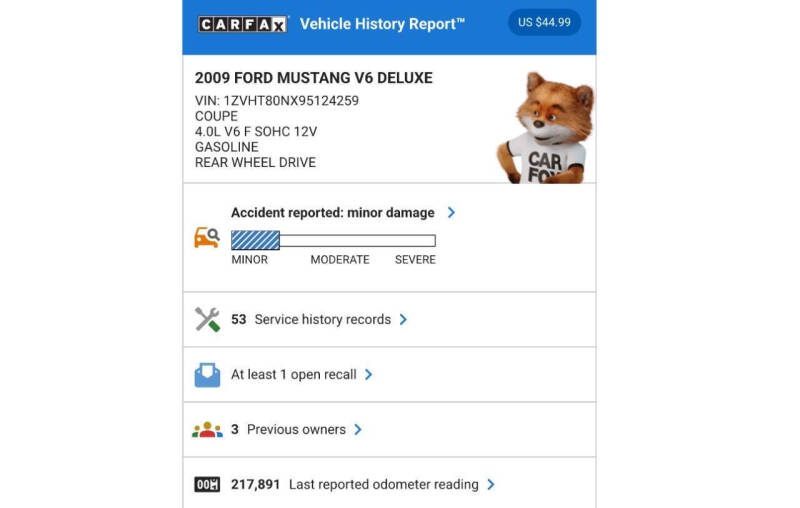The height and width of the screenshot is (508, 800).
Task: Expand service history records chevron
Action: pos(403,319)
